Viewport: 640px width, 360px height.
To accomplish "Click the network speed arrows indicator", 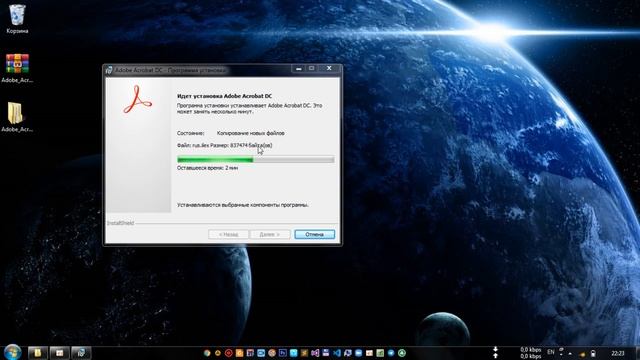I will click(496, 353).
